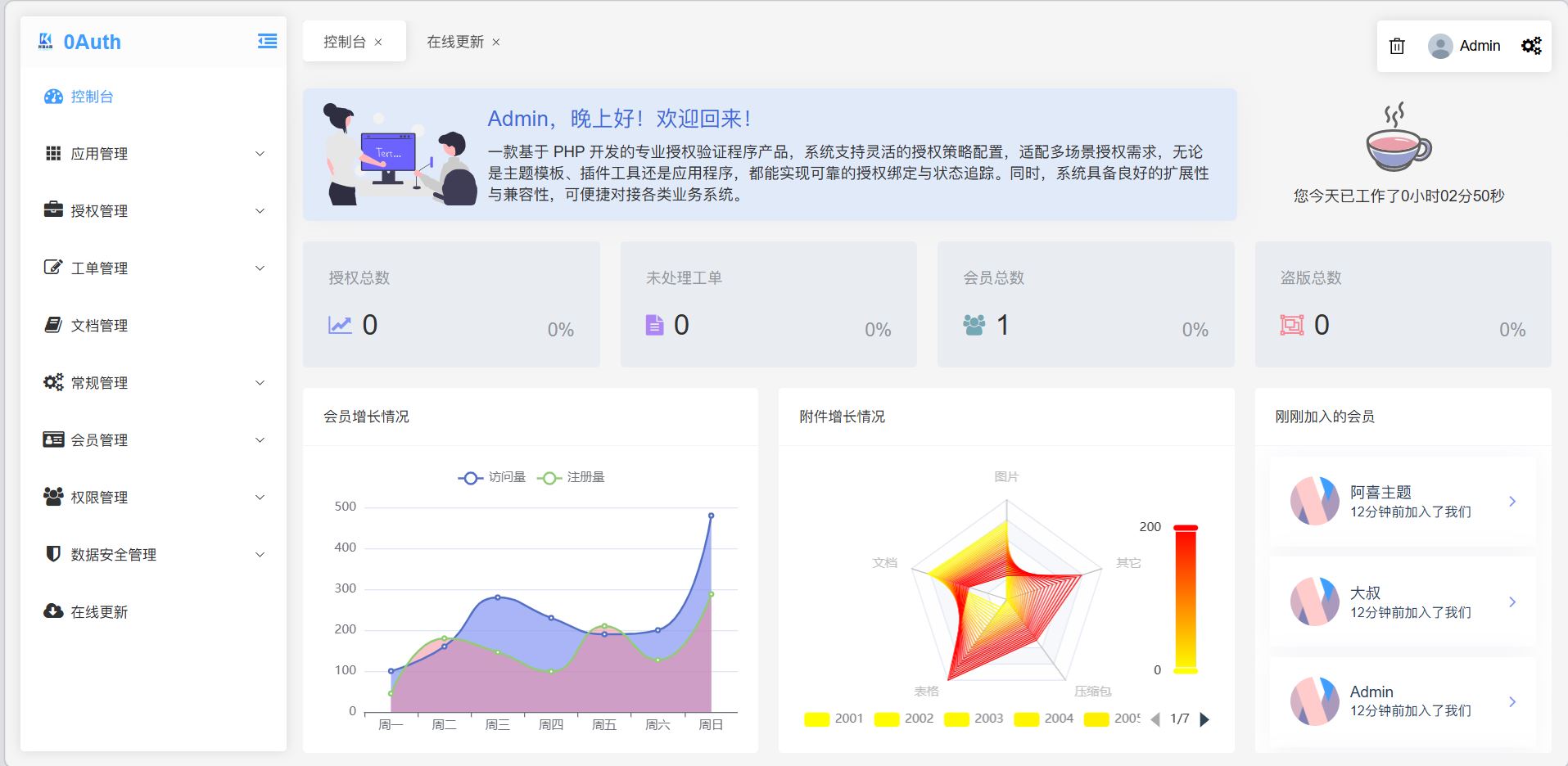Image resolution: width=1568 pixels, height=766 pixels.
Task: Open settings via the top-right gears icon
Action: click(x=1531, y=46)
